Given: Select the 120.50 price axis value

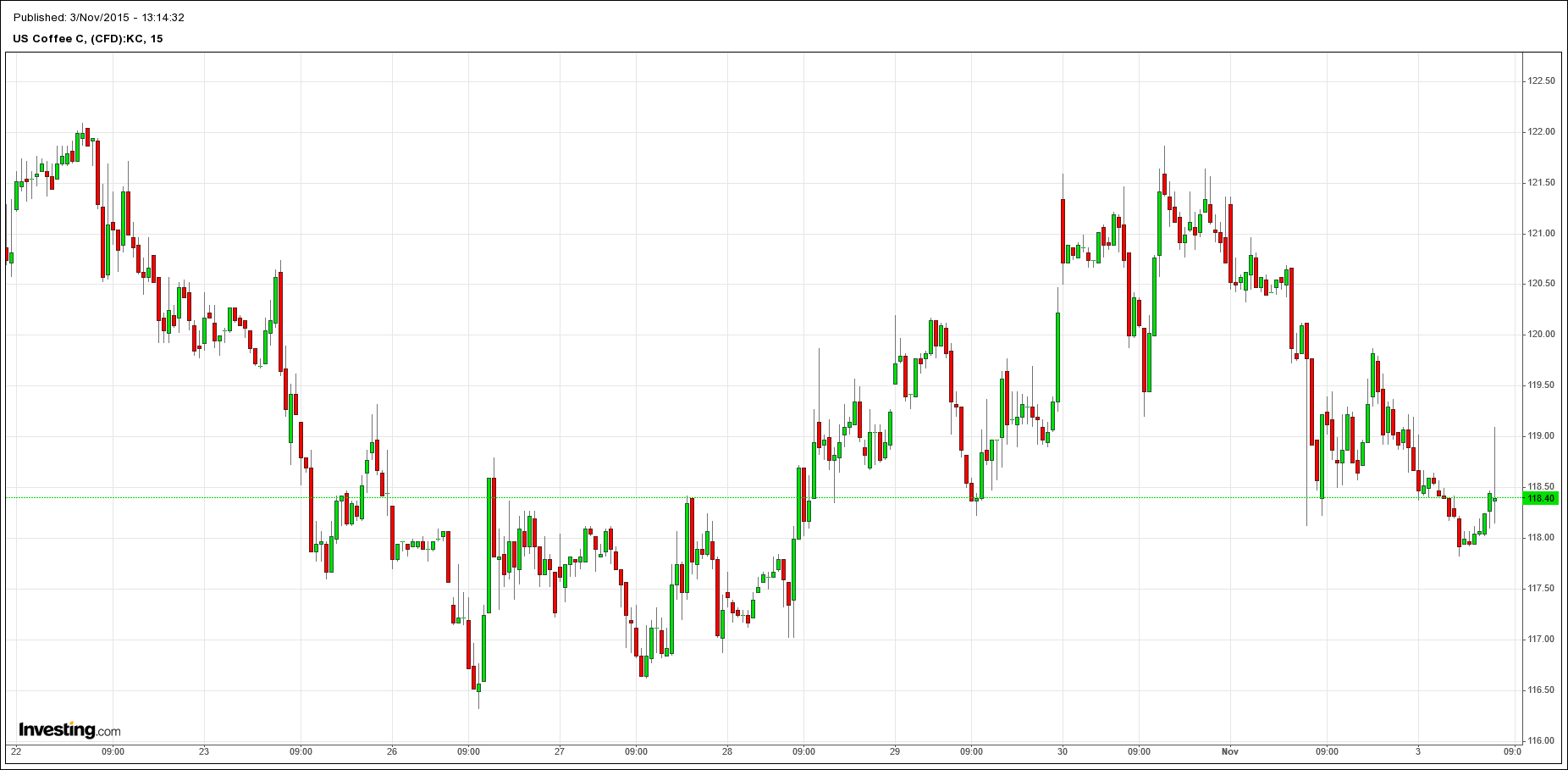Looking at the screenshot, I should (x=1540, y=284).
